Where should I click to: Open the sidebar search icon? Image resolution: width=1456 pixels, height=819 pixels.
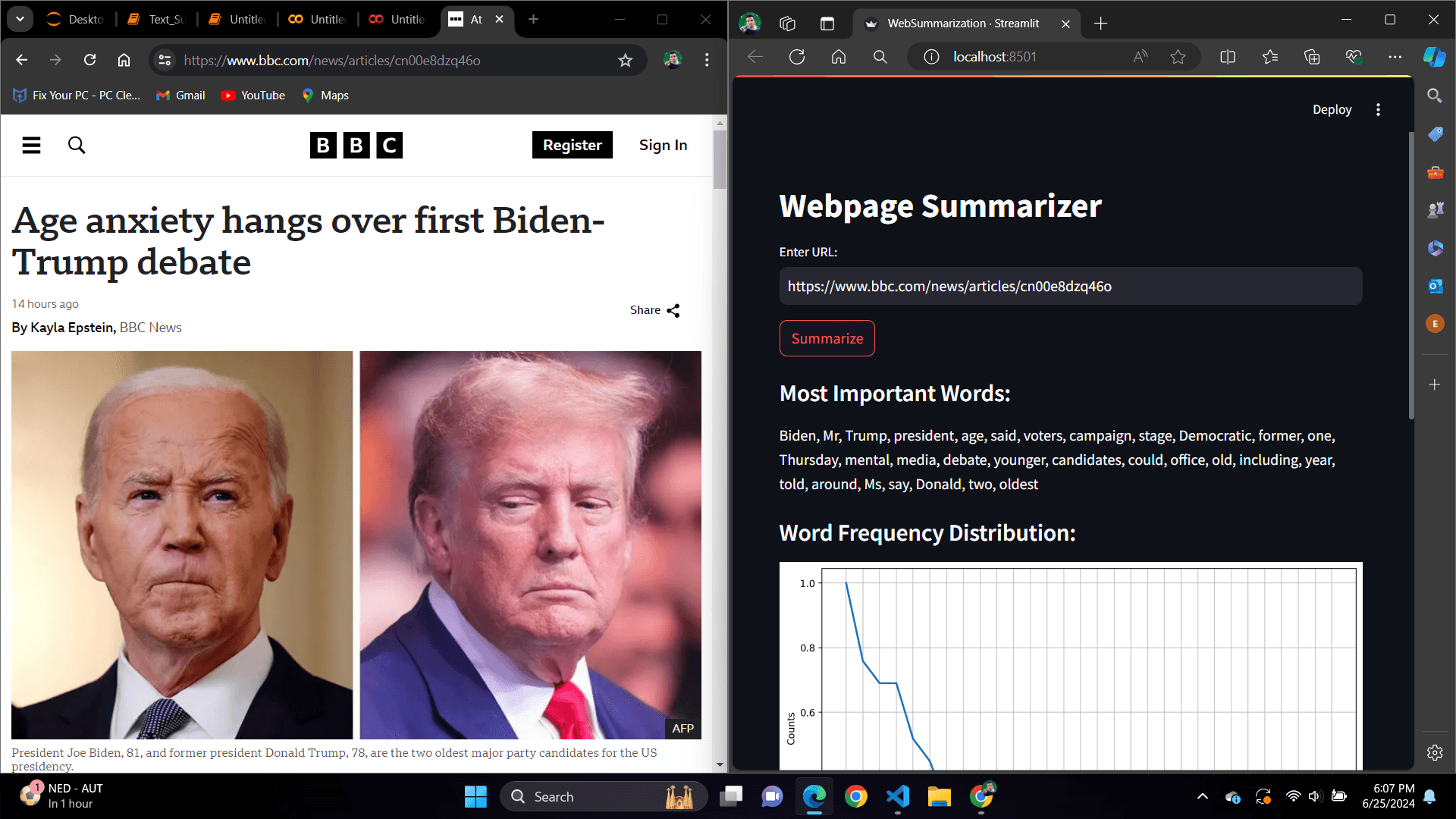coord(1435,96)
